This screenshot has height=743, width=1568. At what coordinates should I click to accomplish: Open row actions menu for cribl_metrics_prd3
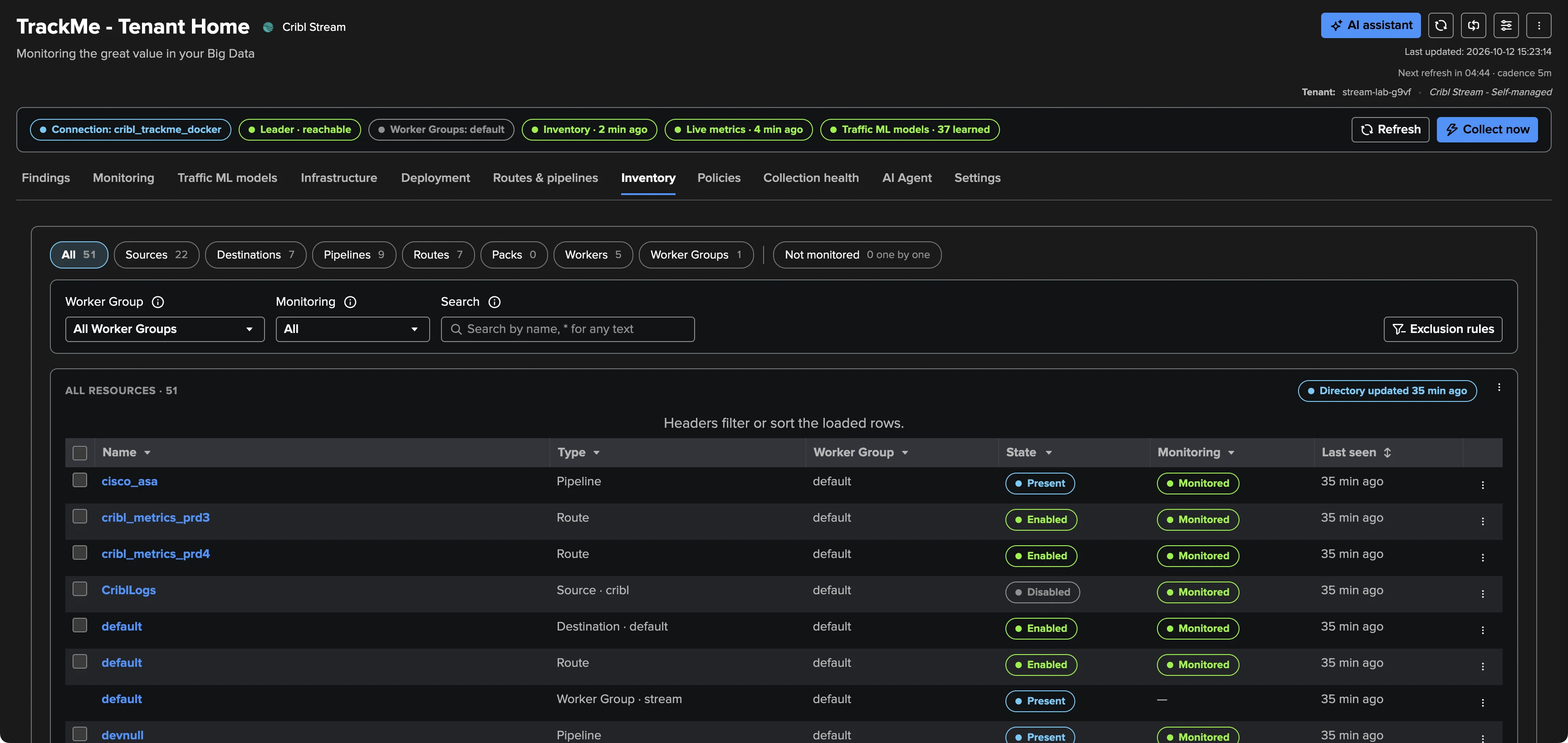click(1483, 522)
